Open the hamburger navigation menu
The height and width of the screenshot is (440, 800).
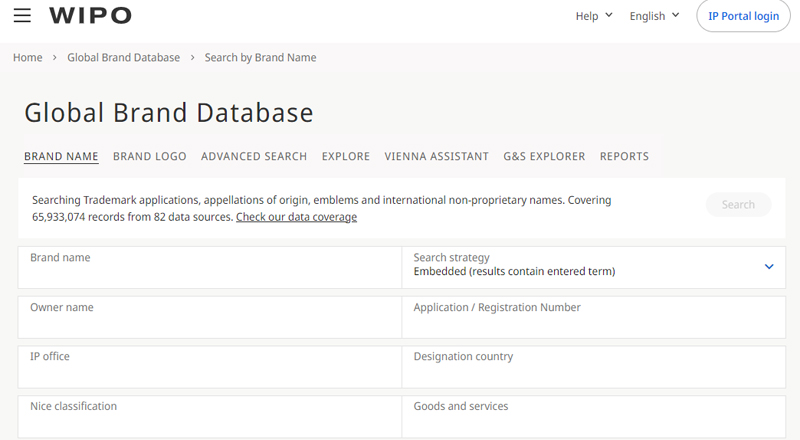click(22, 15)
